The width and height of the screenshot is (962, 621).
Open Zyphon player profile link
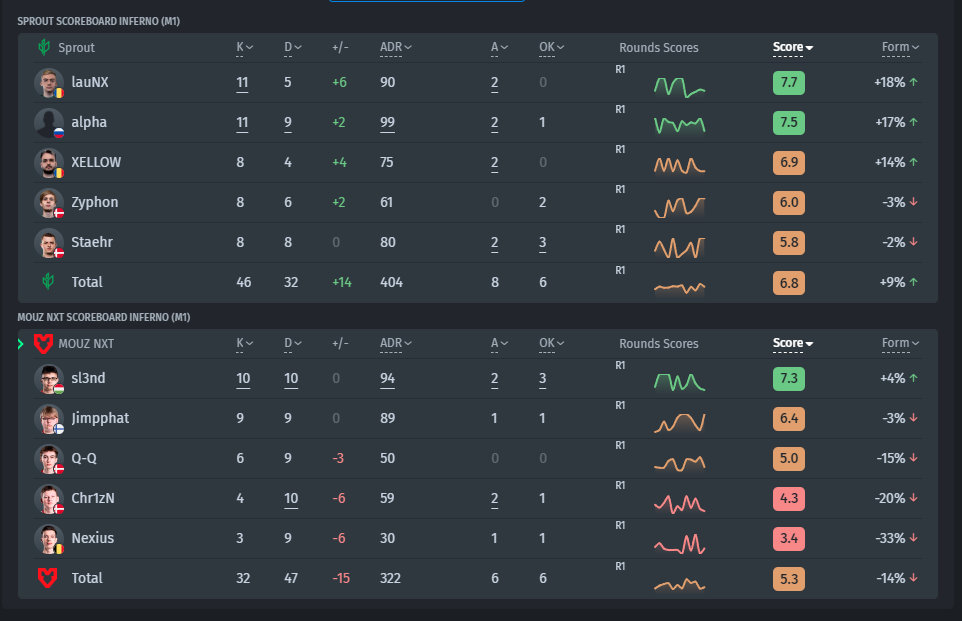tap(94, 202)
